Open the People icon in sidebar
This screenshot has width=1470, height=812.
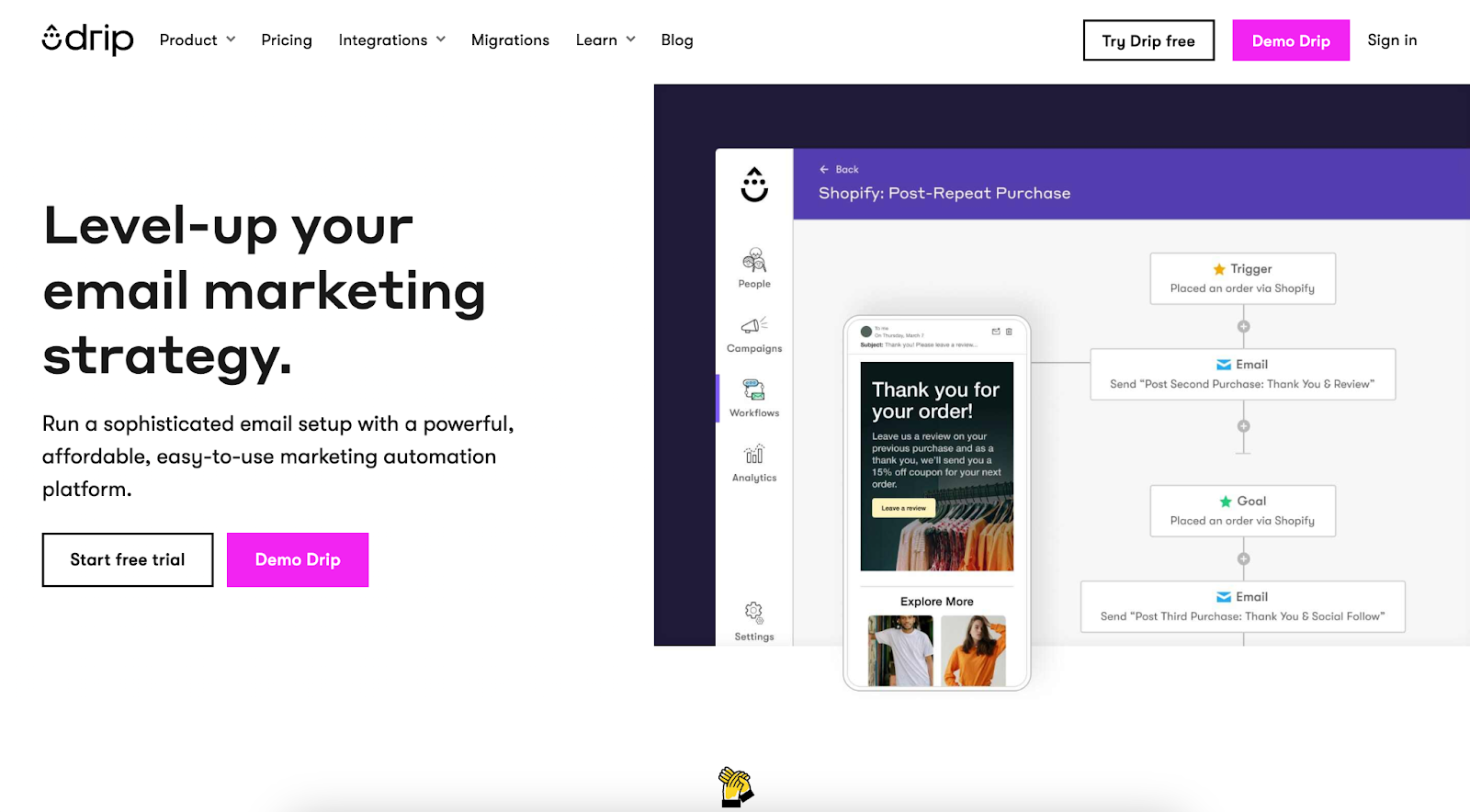(754, 260)
